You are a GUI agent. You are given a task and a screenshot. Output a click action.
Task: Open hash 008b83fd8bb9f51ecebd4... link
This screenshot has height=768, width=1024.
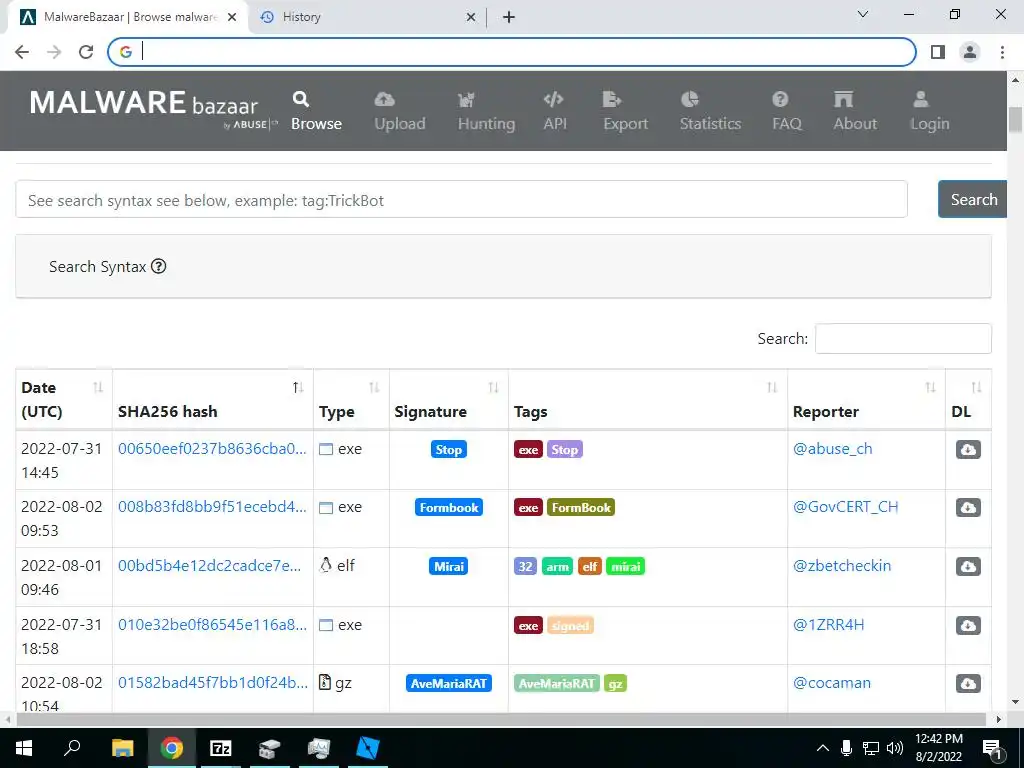212,507
